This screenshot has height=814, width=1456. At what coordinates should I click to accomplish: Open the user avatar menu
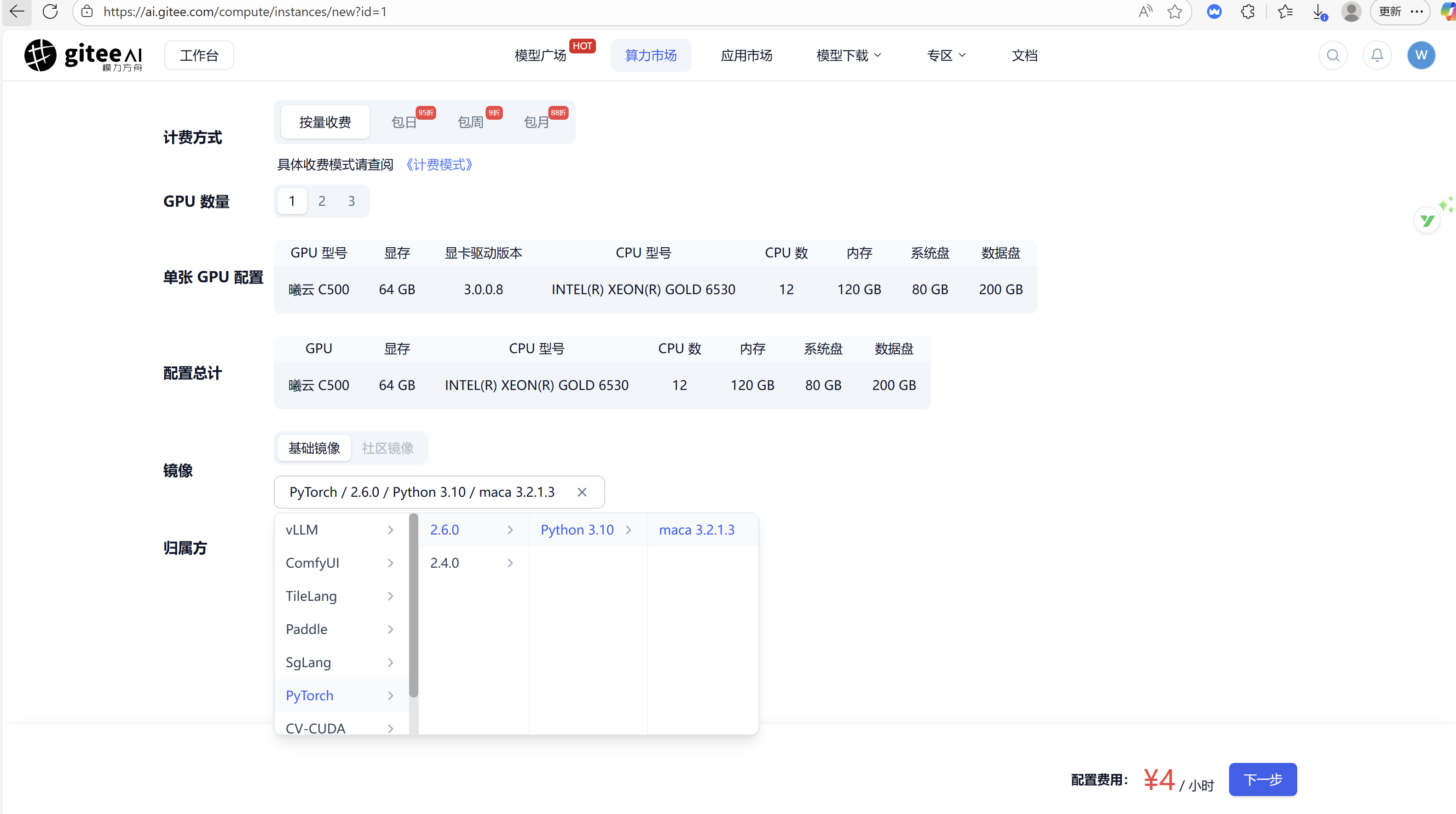[x=1421, y=55]
